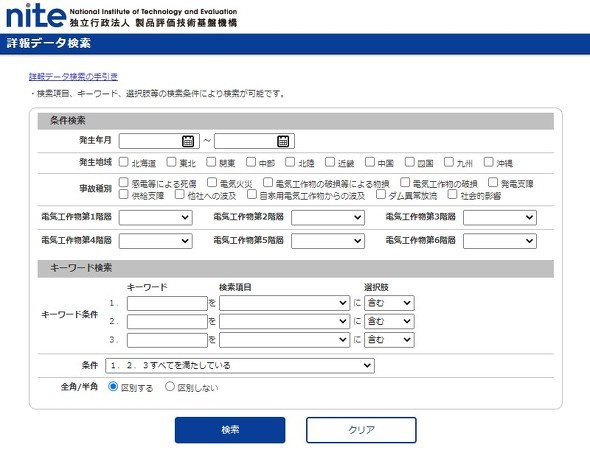Viewport: 590px width, 450px height.
Task: Click 全角/半角 label
Action: [79, 387]
